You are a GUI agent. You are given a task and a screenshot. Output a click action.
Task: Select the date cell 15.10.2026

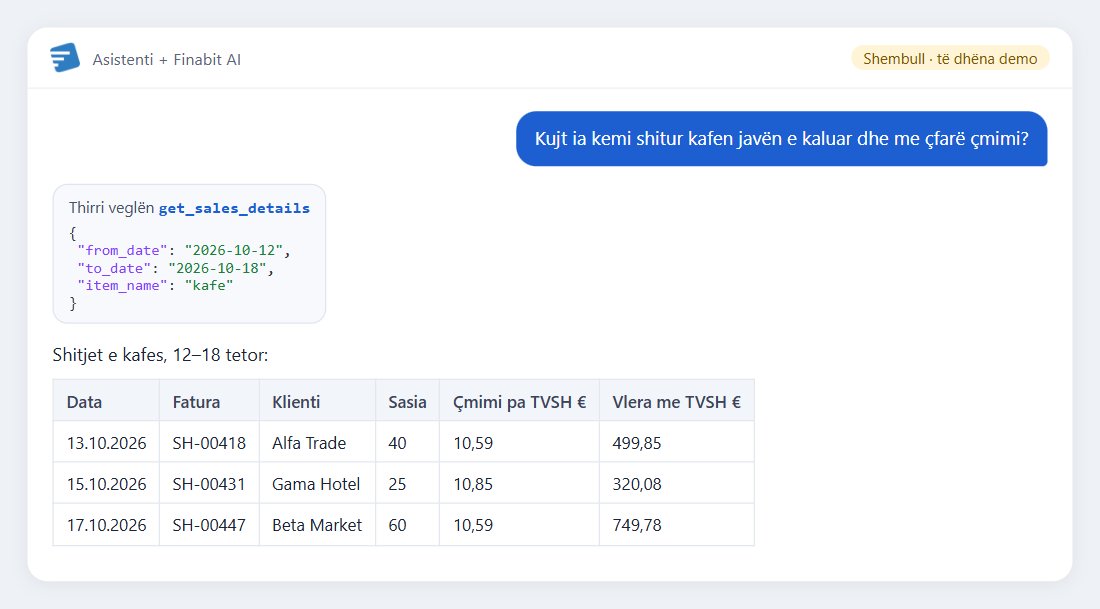pyautogui.click(x=107, y=484)
